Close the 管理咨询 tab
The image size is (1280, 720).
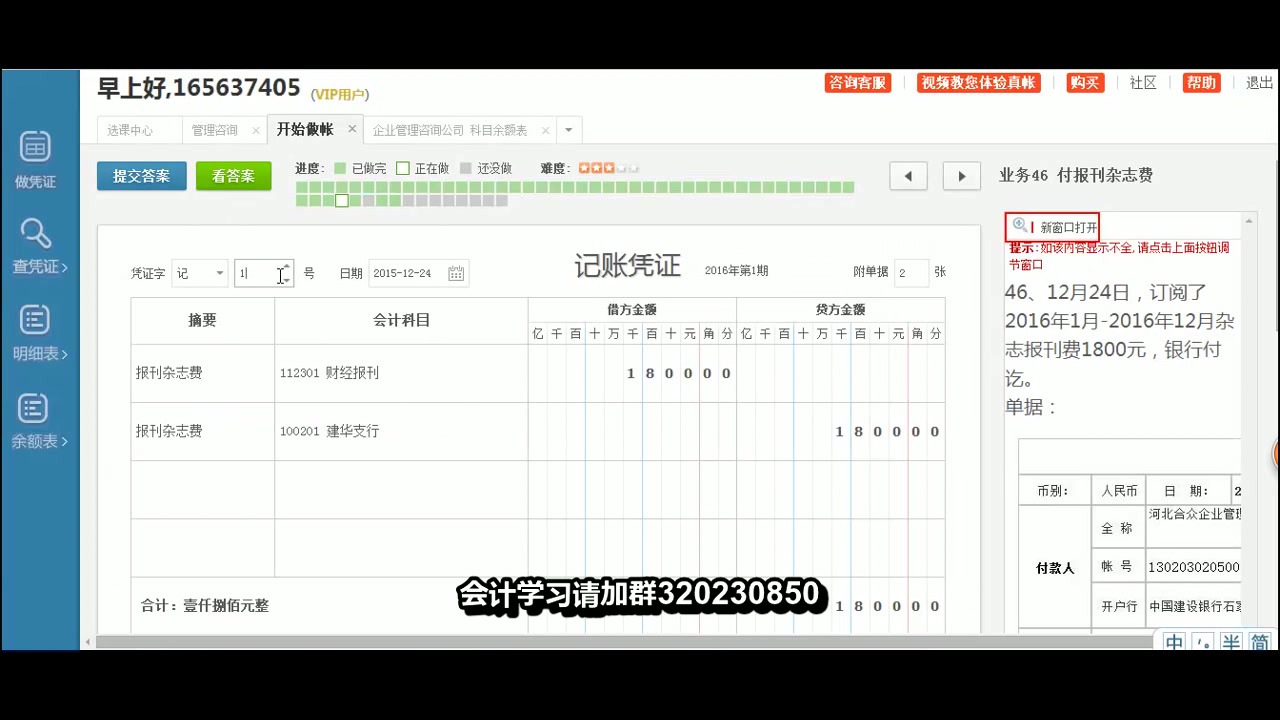tap(256, 130)
